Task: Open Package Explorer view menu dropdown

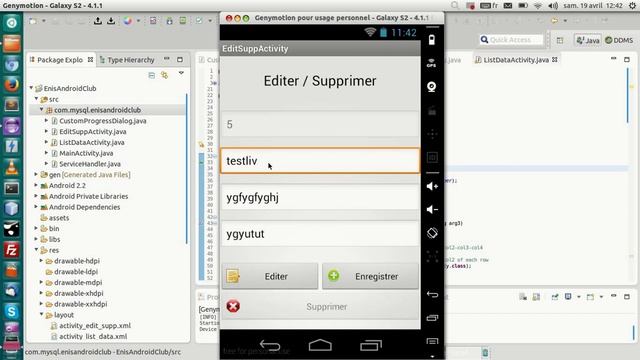Action: point(181,74)
